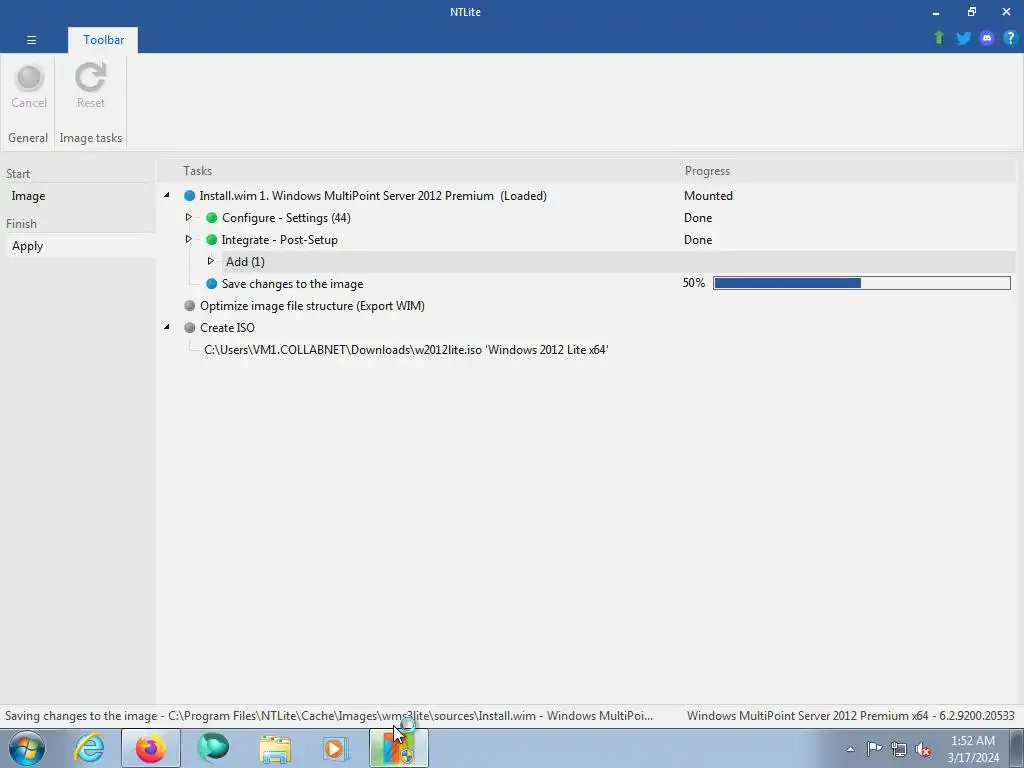Image resolution: width=1024 pixels, height=768 pixels.
Task: Open the Twitter link icon
Action: click(x=963, y=38)
